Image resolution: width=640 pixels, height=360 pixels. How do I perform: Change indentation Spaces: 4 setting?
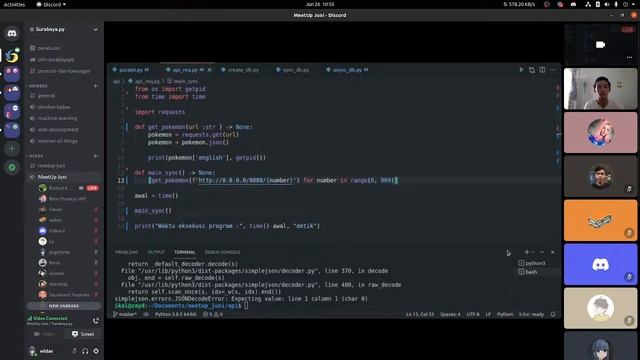pos(450,314)
